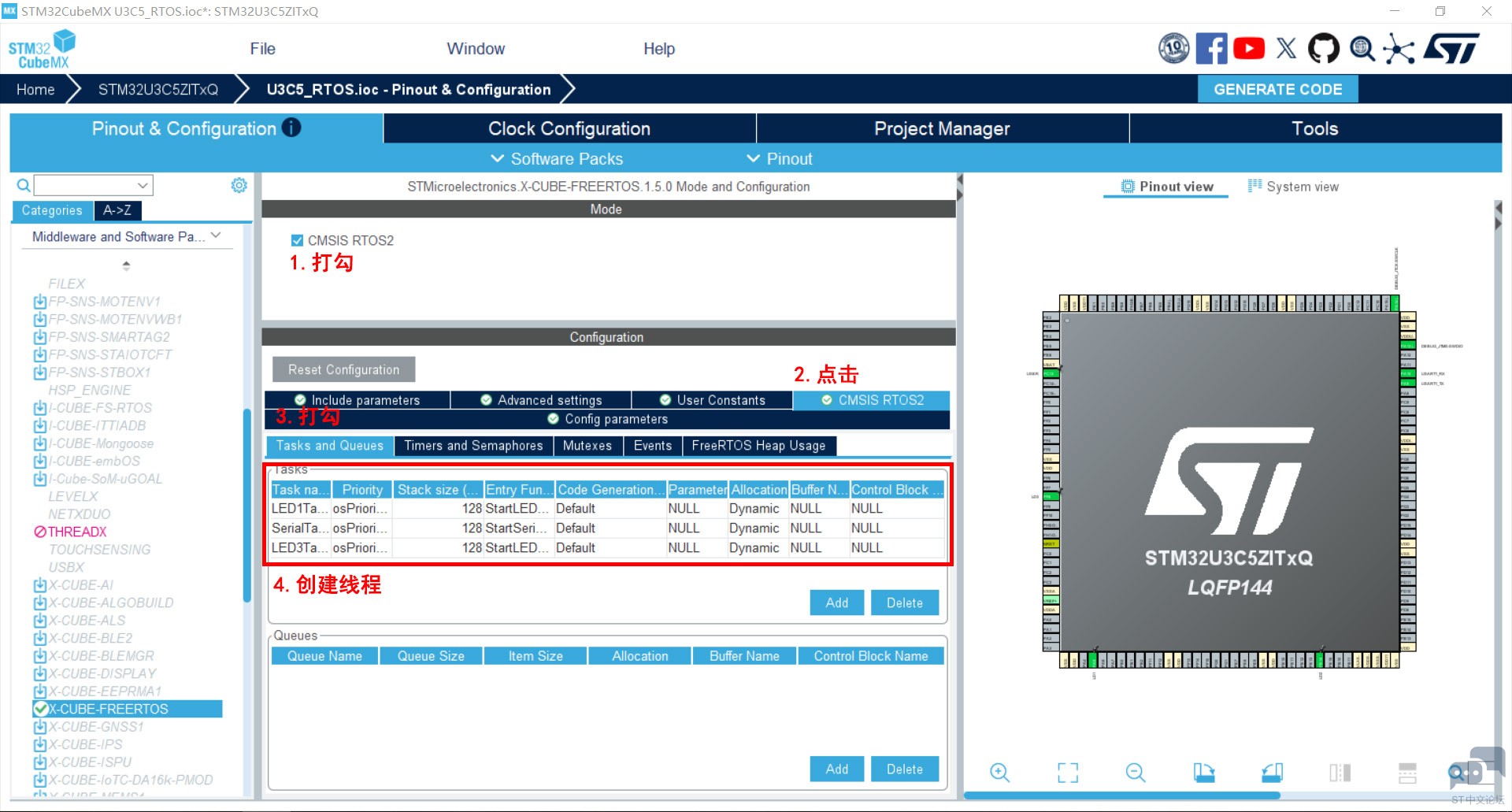Image resolution: width=1512 pixels, height=812 pixels.
Task: Expand the Software Packs dropdown
Action: [557, 159]
